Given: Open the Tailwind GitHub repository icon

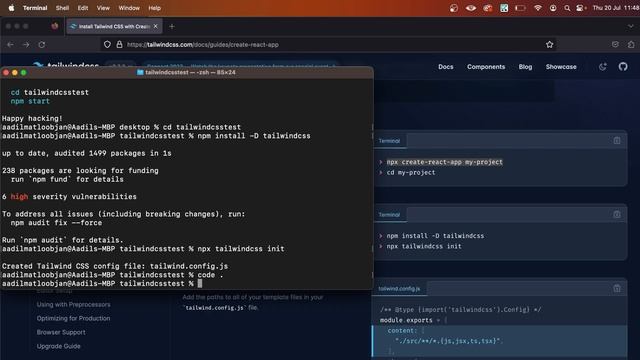Looking at the screenshot, I should point(623,67).
